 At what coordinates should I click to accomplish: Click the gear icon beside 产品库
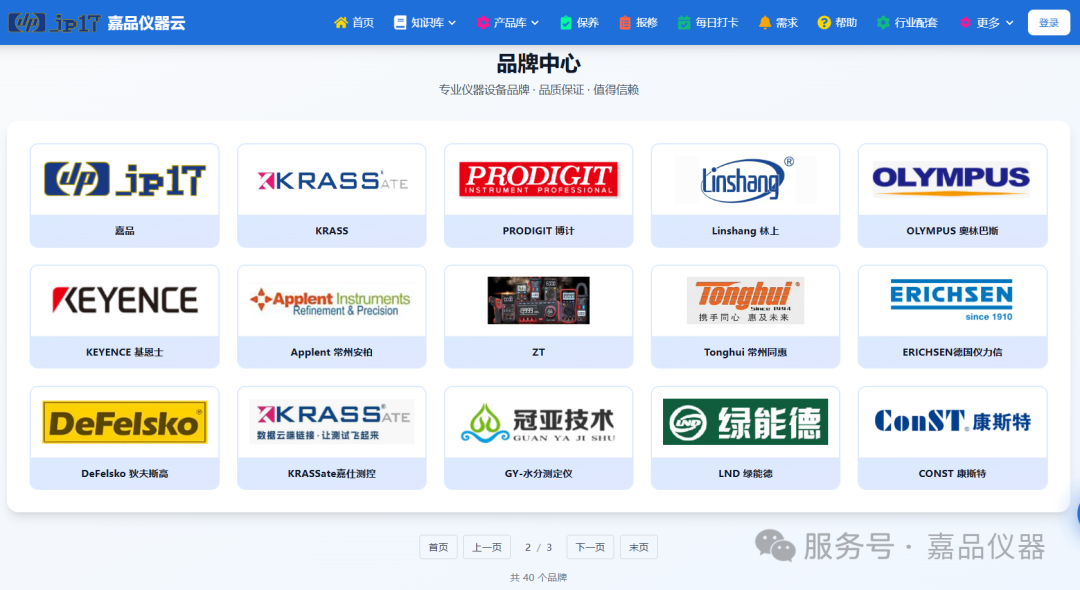pyautogui.click(x=483, y=23)
